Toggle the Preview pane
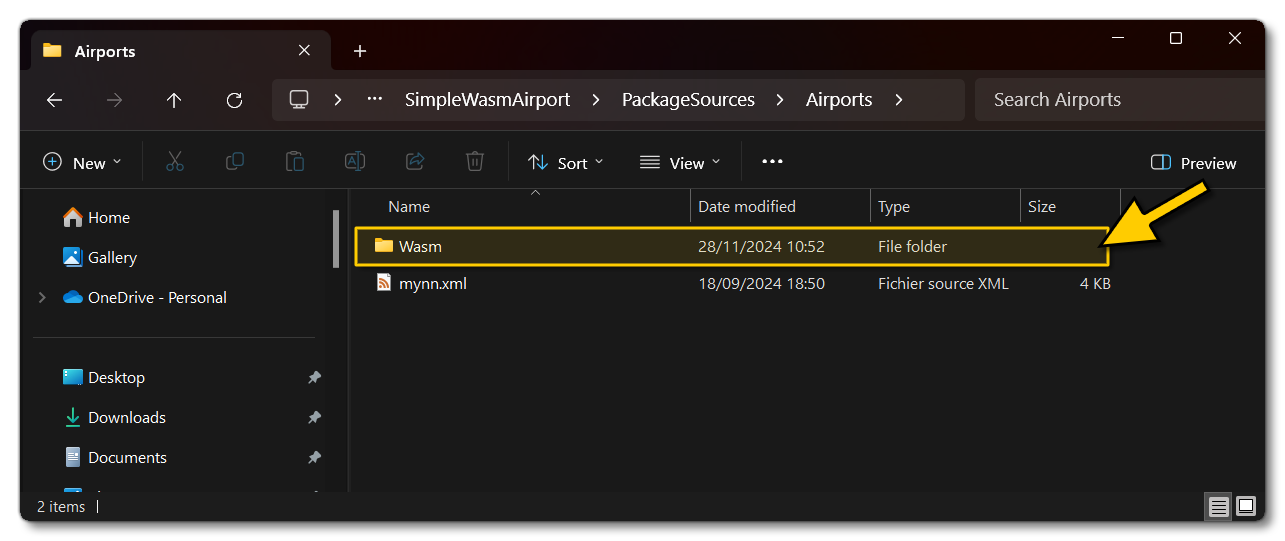Viewport: 1285px width, 541px height. tap(1194, 163)
